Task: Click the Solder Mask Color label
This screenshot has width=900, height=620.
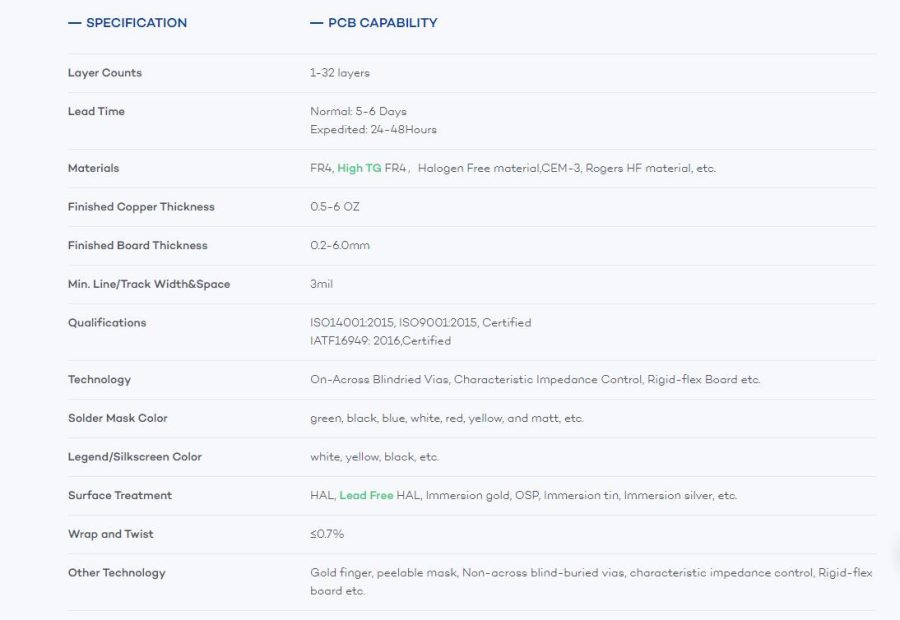Action: [x=118, y=419]
